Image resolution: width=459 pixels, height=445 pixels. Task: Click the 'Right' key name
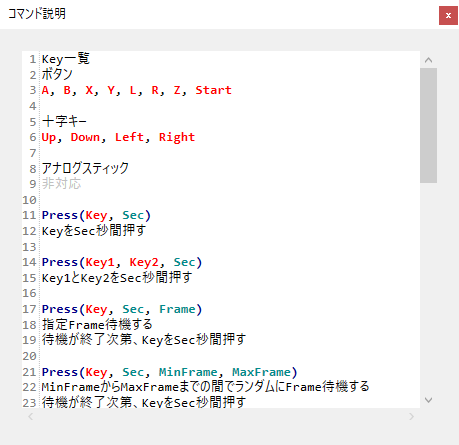point(177,137)
